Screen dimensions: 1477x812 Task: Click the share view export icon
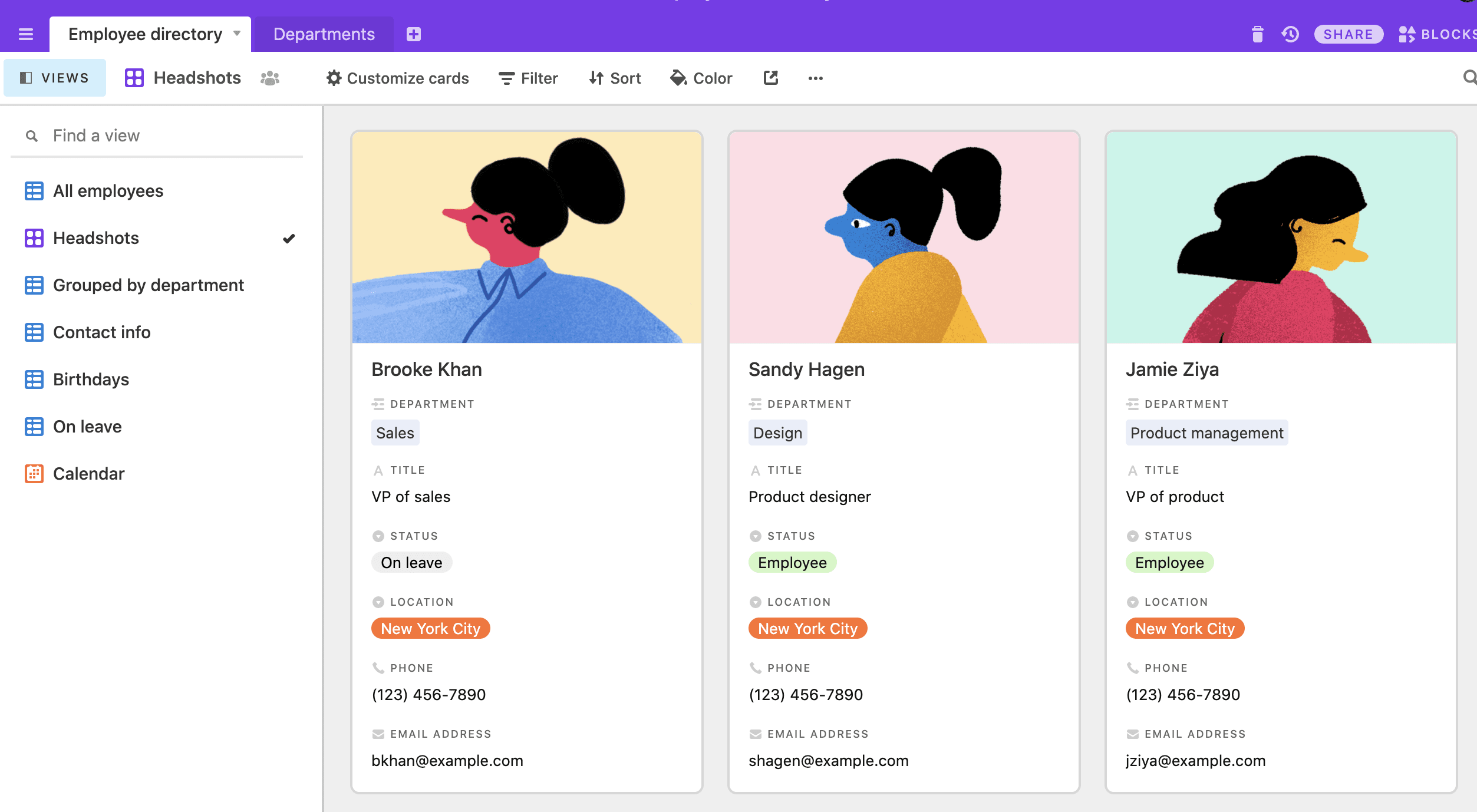770,78
